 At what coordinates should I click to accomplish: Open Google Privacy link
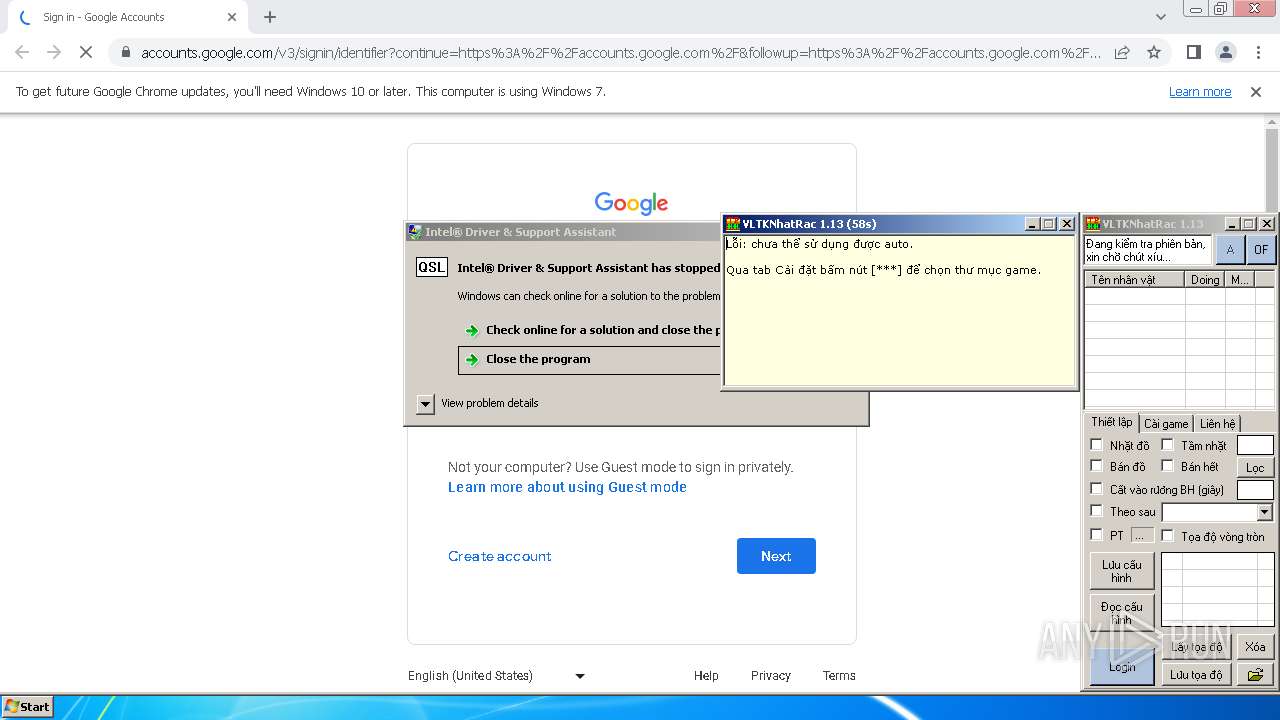(770, 676)
